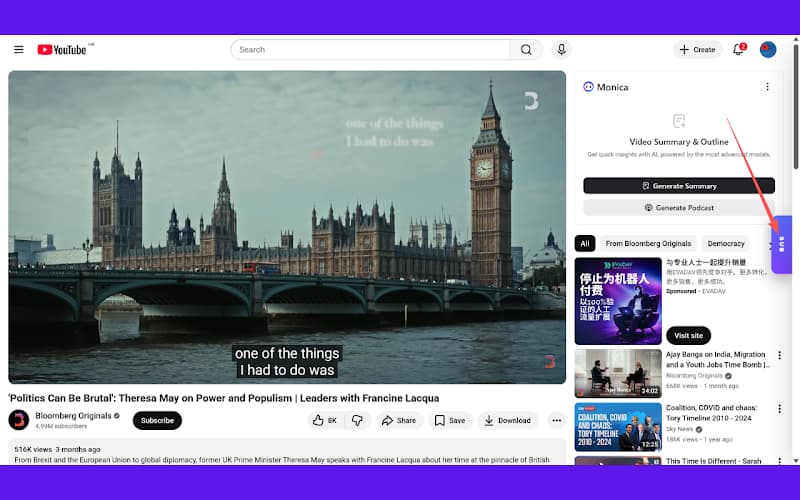This screenshot has width=800, height=500.
Task: Click the purple side floating tab
Action: (782, 245)
